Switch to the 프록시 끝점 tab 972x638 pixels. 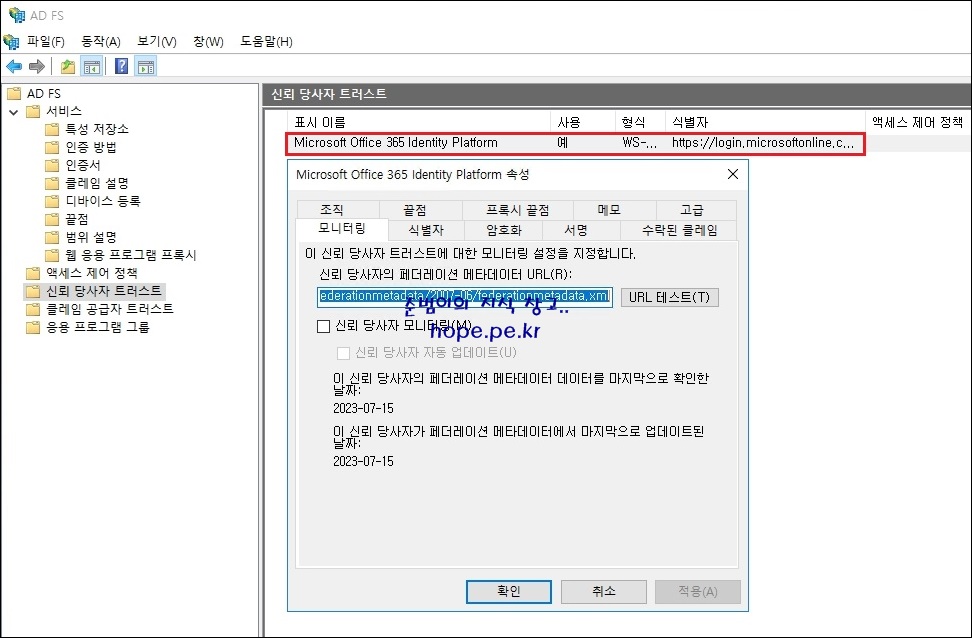click(x=518, y=210)
